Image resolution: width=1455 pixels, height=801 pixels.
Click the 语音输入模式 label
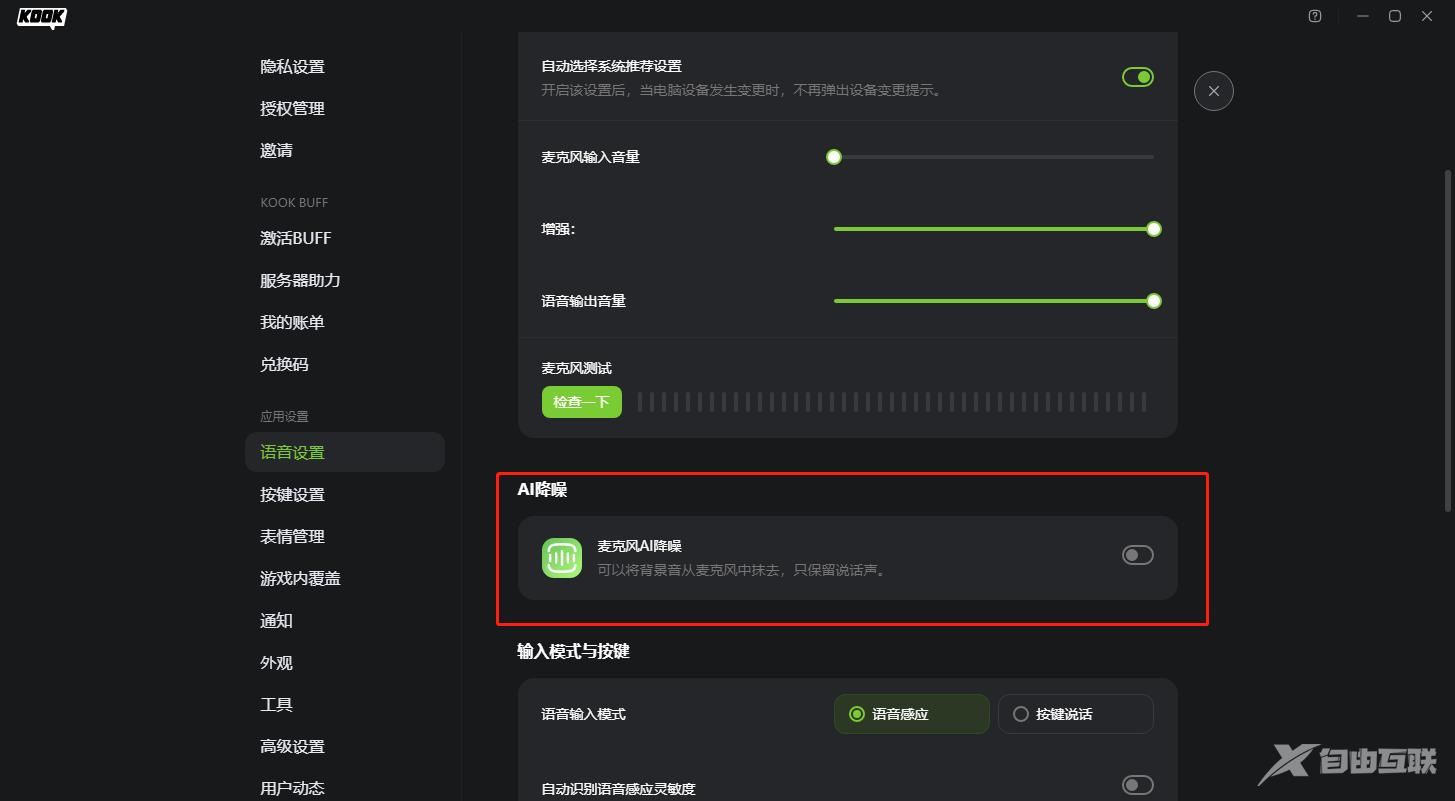584,714
